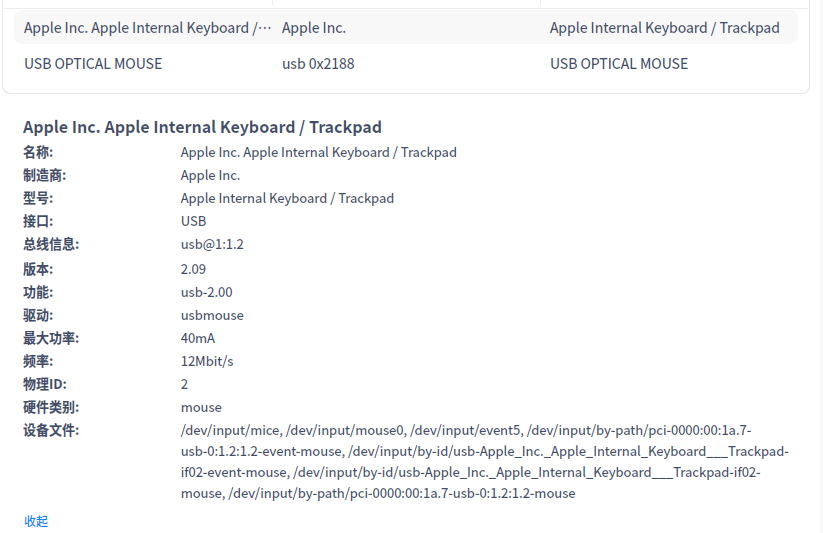Click the Apple Internal Keyboard / Trackpad model cell
This screenshot has height=533, width=823.
(x=664, y=28)
